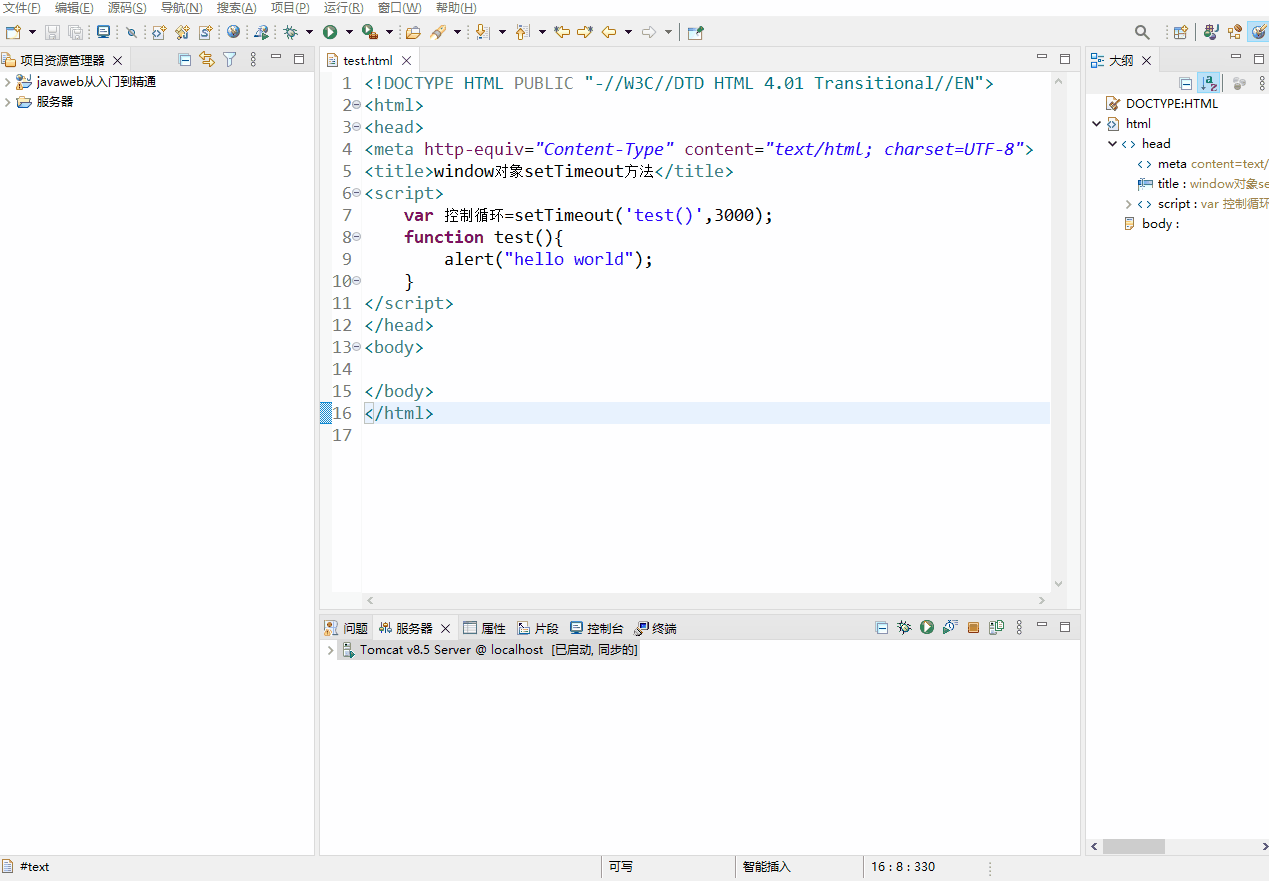Click the Last Edit Location icon
The width and height of the screenshot is (1269, 881).
[562, 32]
